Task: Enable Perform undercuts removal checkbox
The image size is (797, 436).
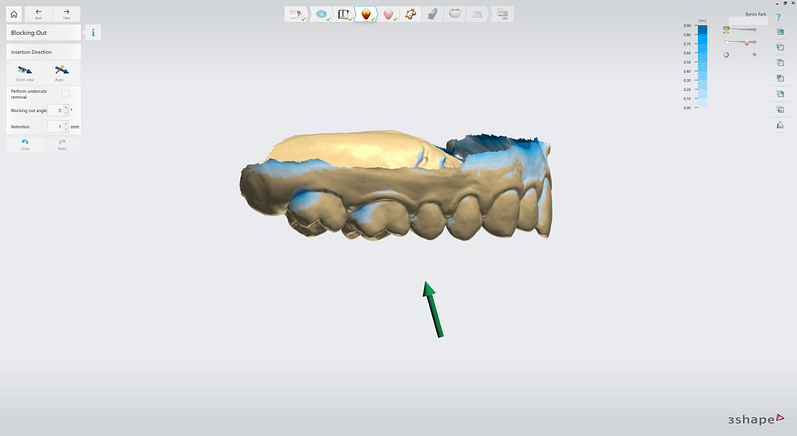Action: (x=65, y=93)
